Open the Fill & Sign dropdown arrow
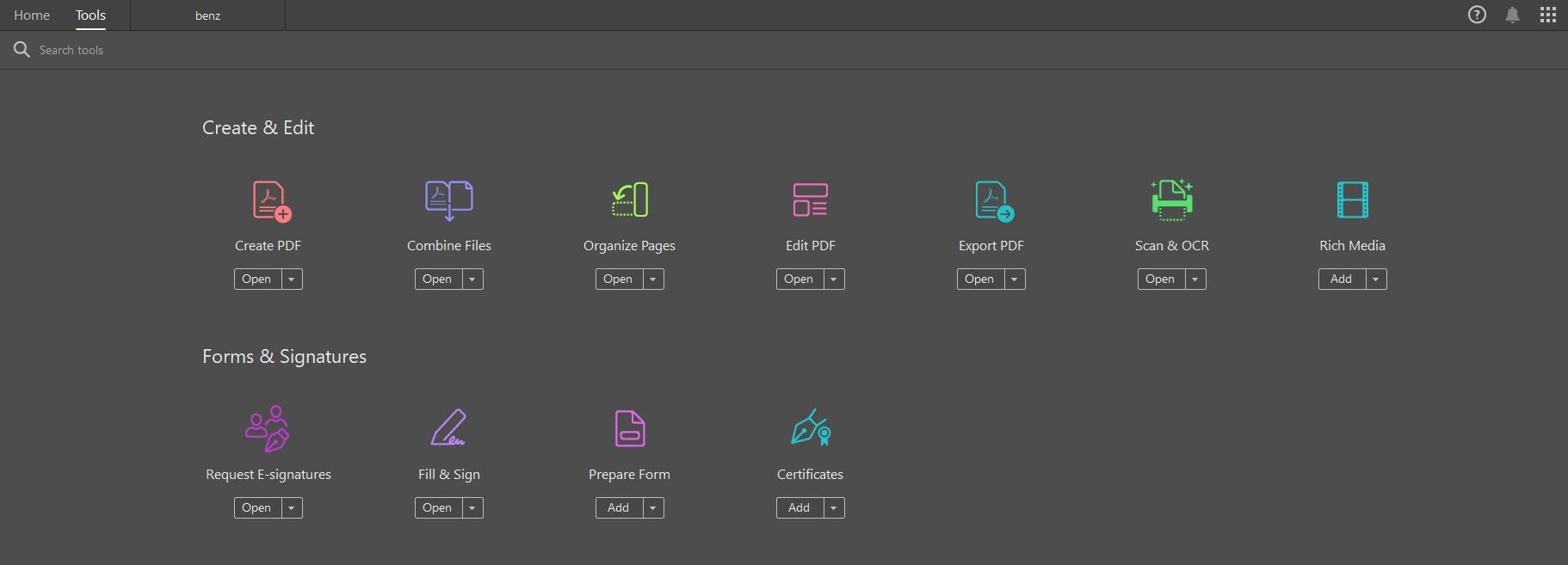 pyautogui.click(x=472, y=507)
